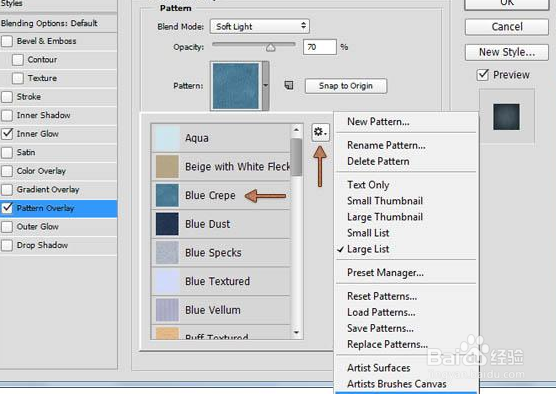Click the Cancel button
Image resolution: width=556 pixels, height=394 pixels.
507,27
